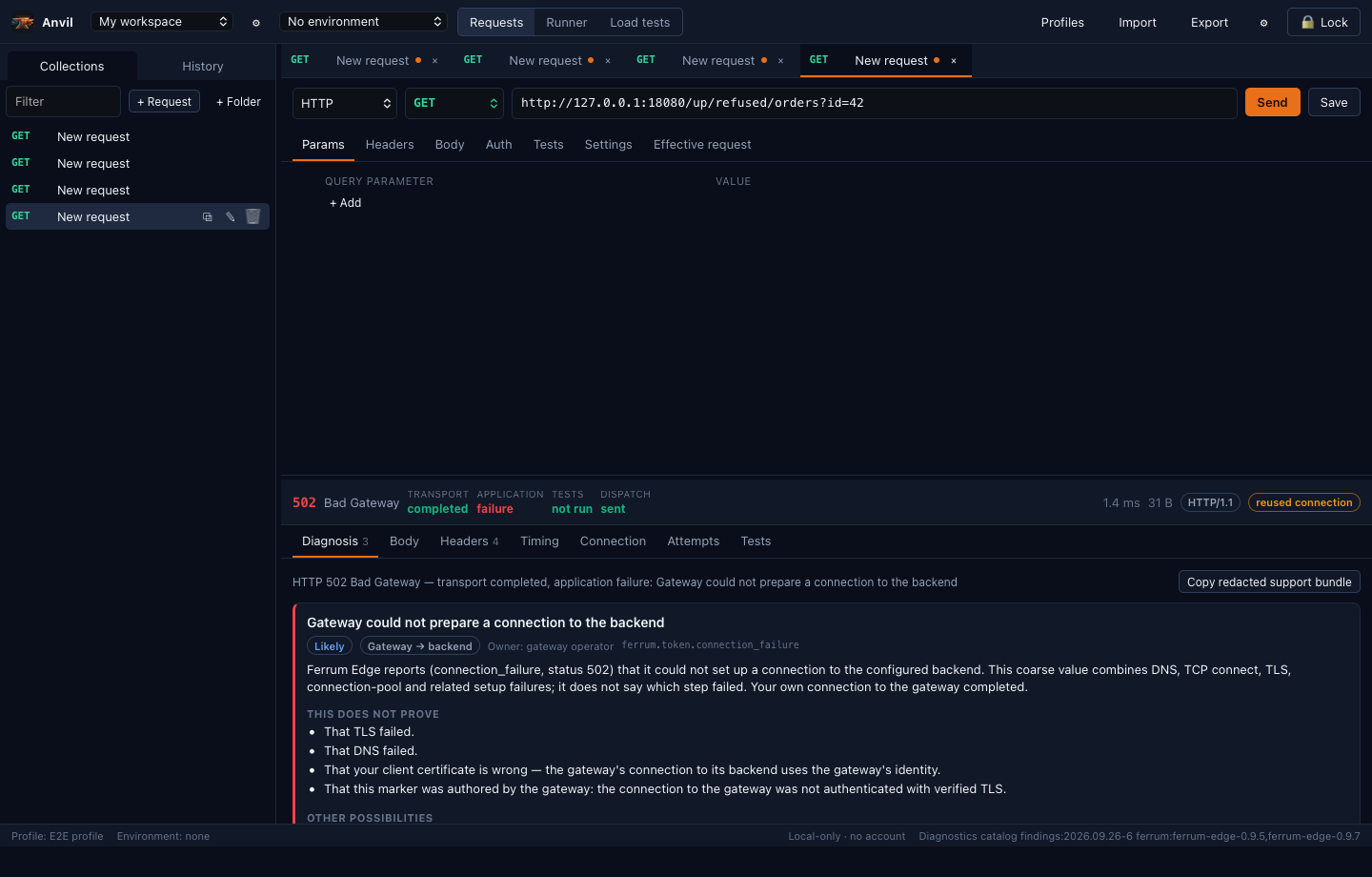Open workspace settings gear beside My workspace
1372x877 pixels.
pos(256,22)
